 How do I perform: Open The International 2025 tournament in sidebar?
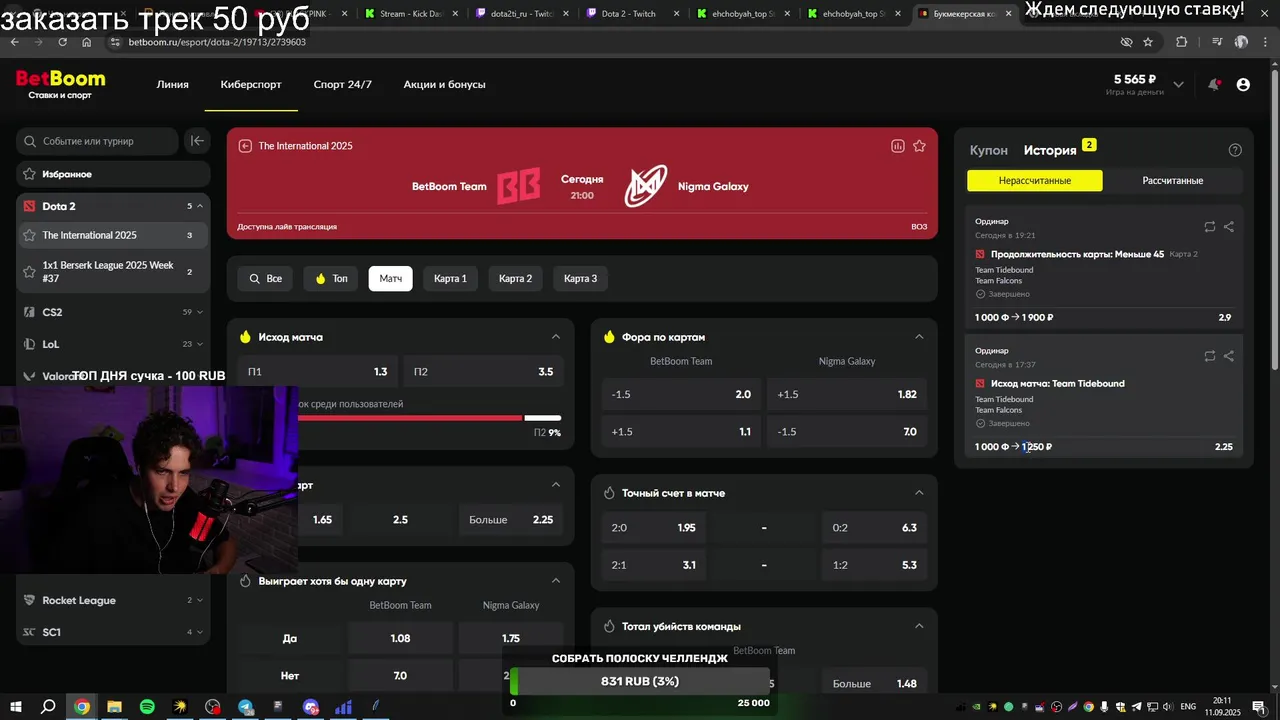[112, 235]
